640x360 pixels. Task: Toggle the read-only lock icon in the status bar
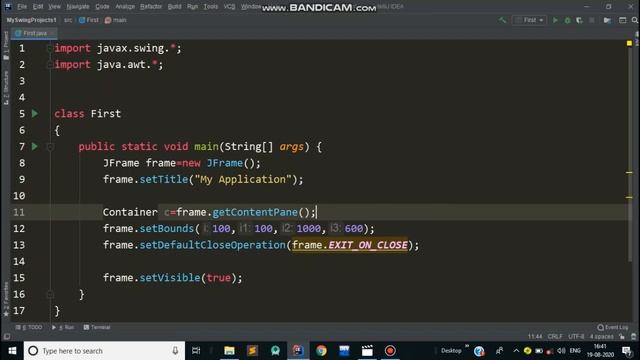click(622, 337)
